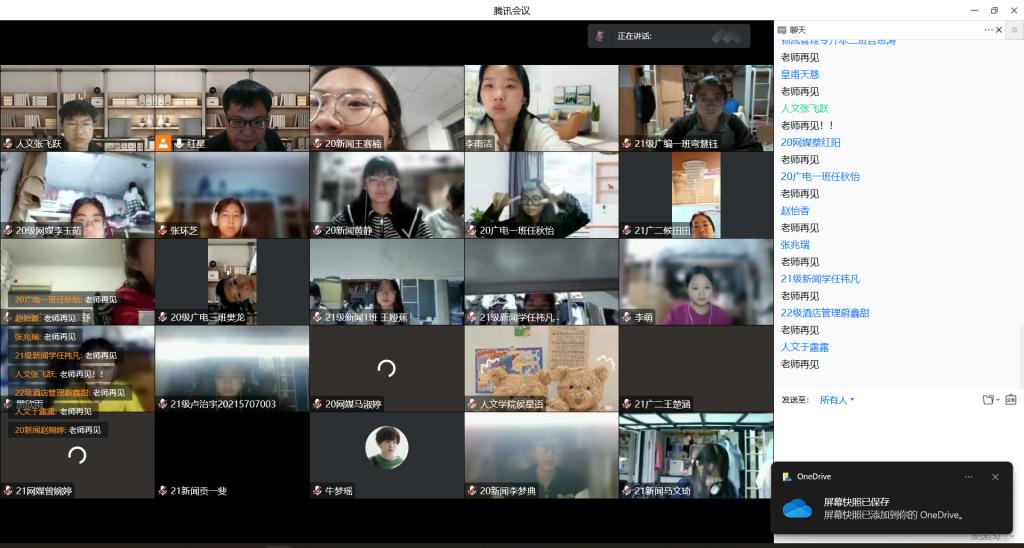Viewport: 1024px width, 548px height.
Task: Click the chat bubble icon in chat header
Action: point(783,30)
